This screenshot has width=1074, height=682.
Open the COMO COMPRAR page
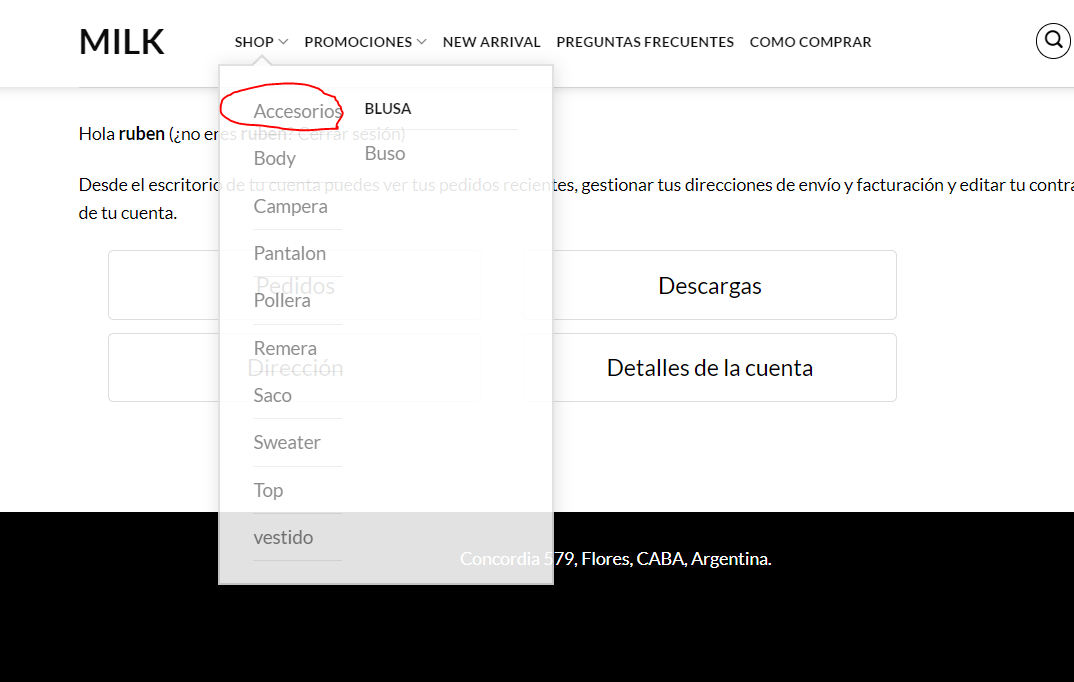tap(810, 42)
